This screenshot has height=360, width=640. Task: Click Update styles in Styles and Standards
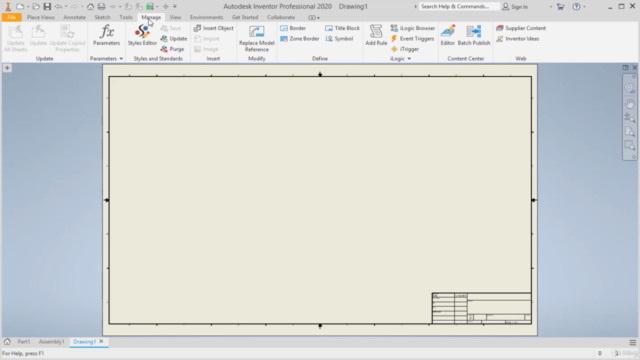coord(173,39)
